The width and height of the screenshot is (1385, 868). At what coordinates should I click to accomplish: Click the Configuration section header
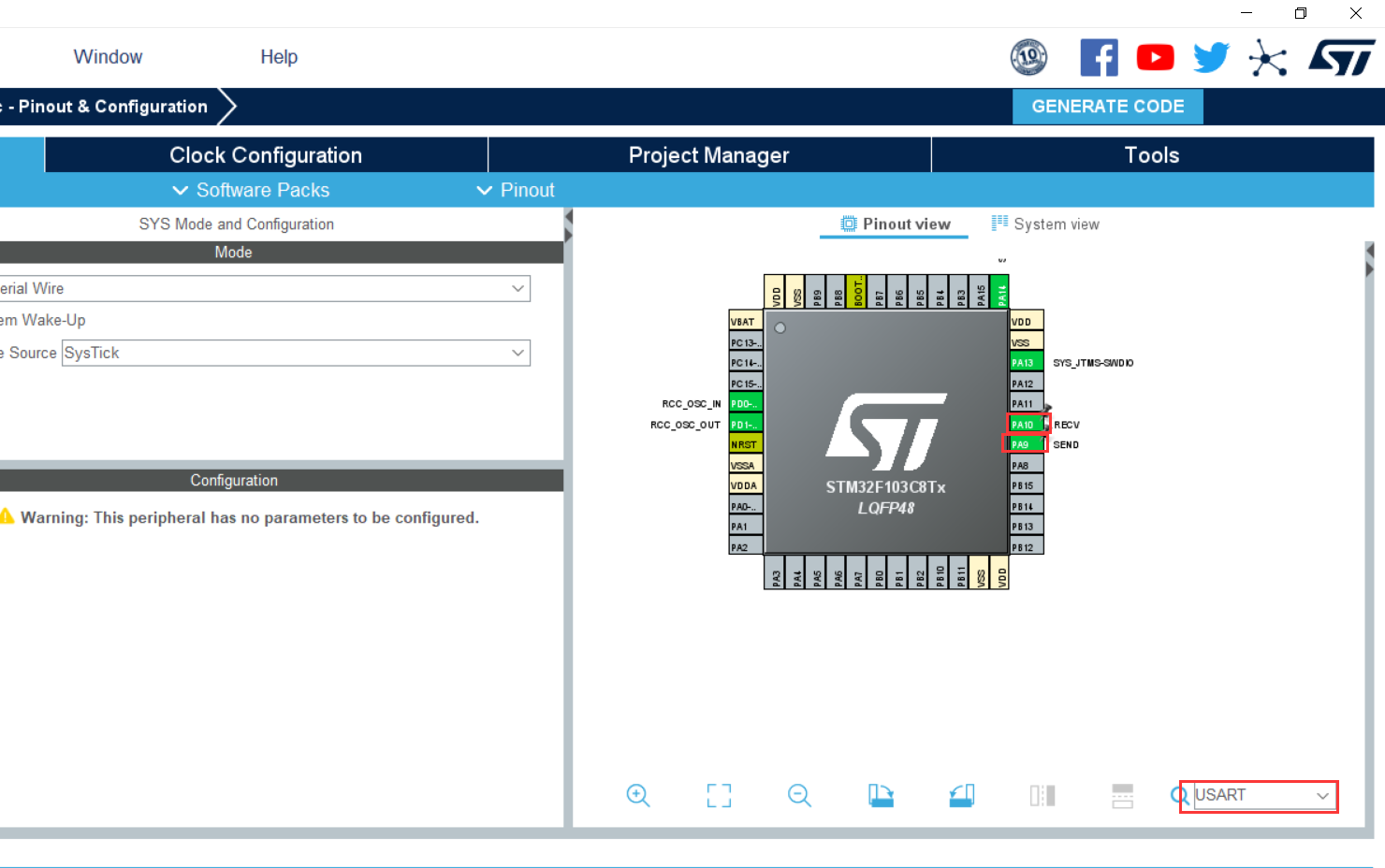coord(282,481)
